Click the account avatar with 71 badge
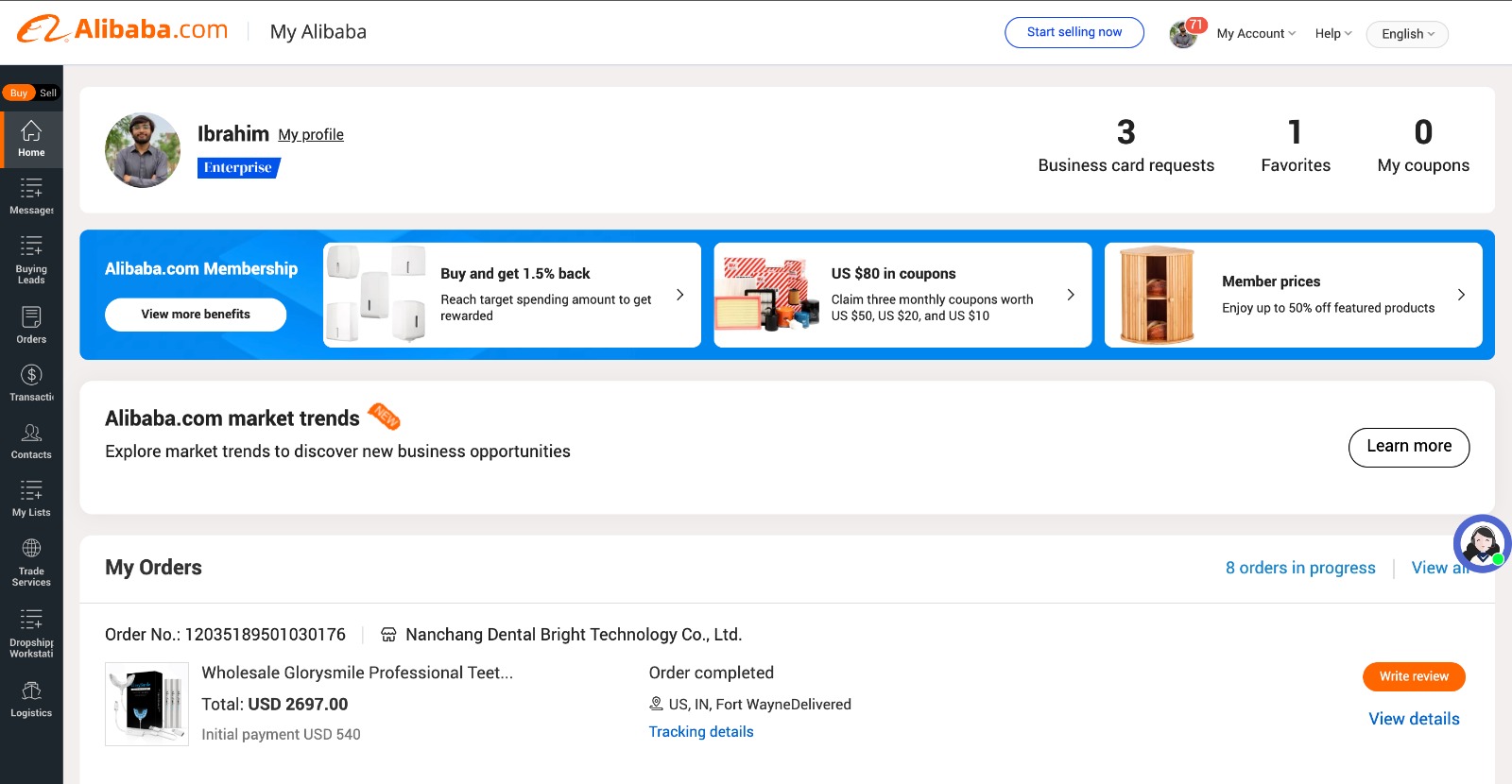Viewport: 1512px width, 784px height. 1183,34
